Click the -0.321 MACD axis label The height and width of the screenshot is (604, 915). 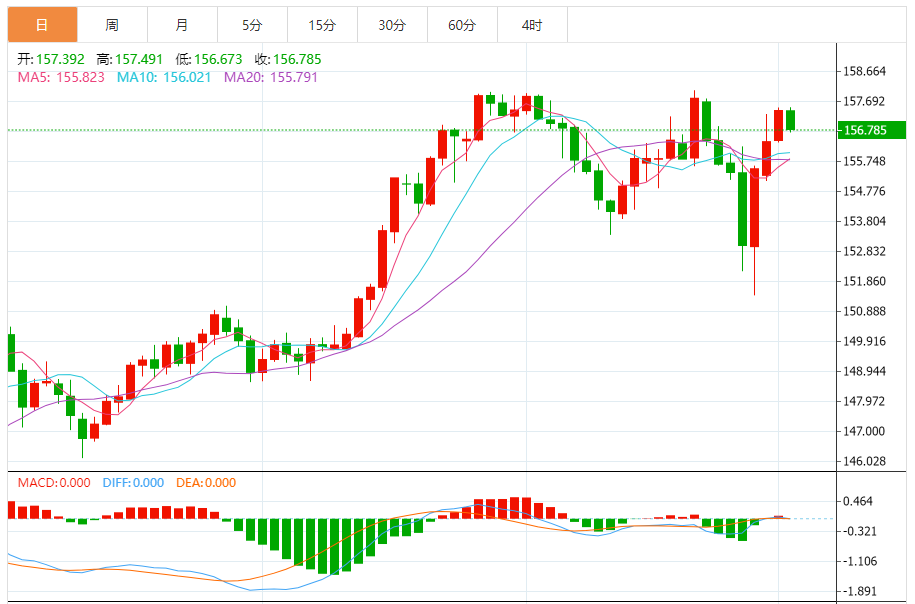point(860,531)
